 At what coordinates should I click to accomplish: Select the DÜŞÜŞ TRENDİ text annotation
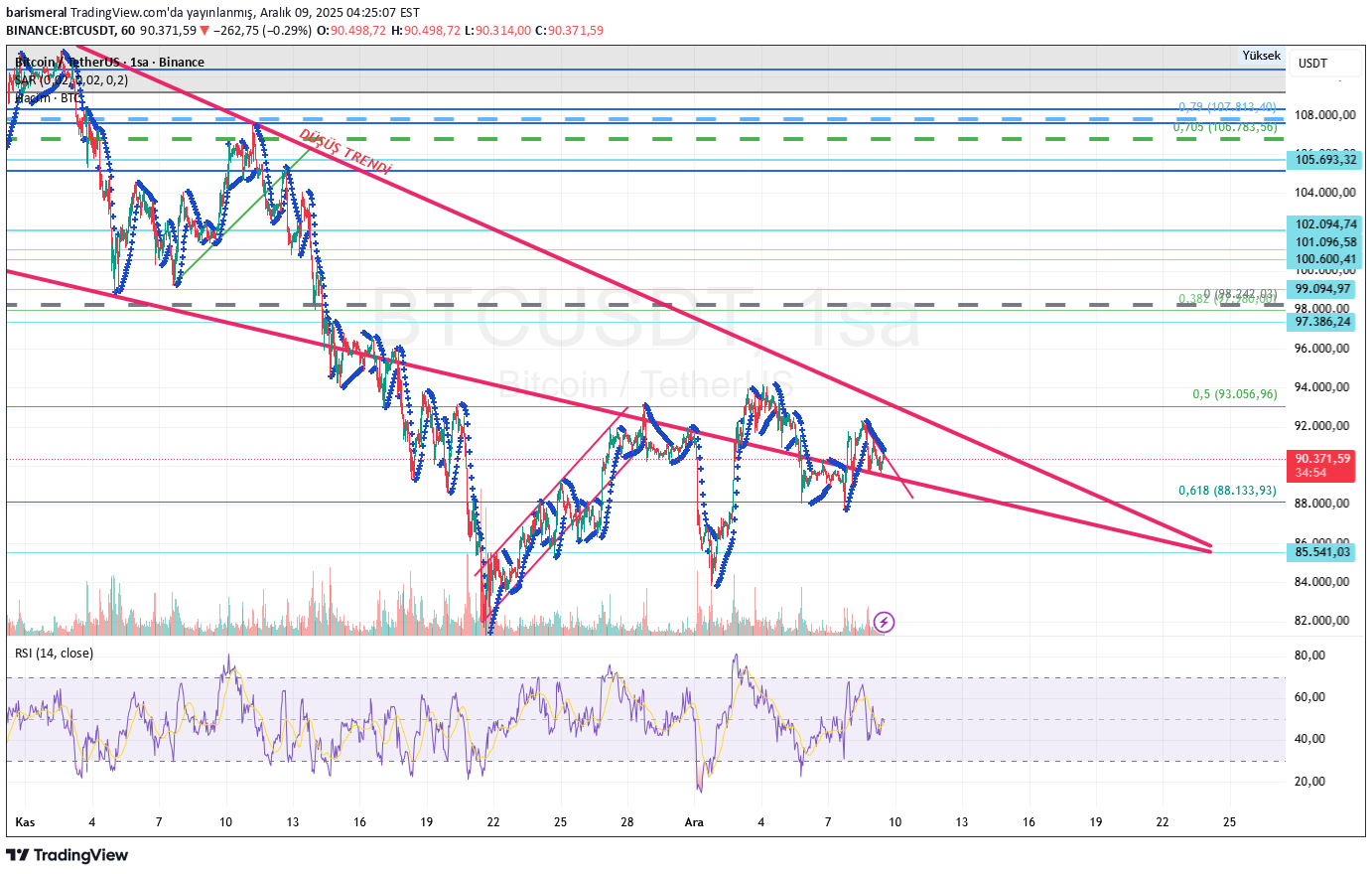pyautogui.click(x=345, y=151)
